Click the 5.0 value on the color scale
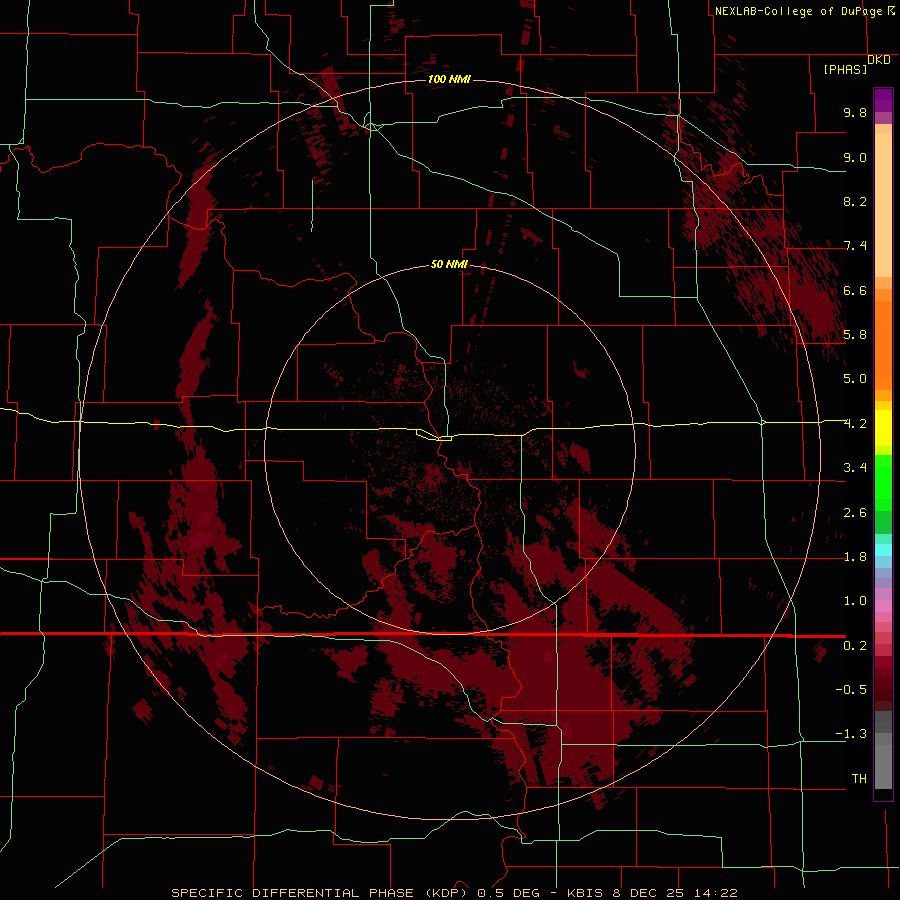Screen dimensions: 900x900 click(x=855, y=379)
